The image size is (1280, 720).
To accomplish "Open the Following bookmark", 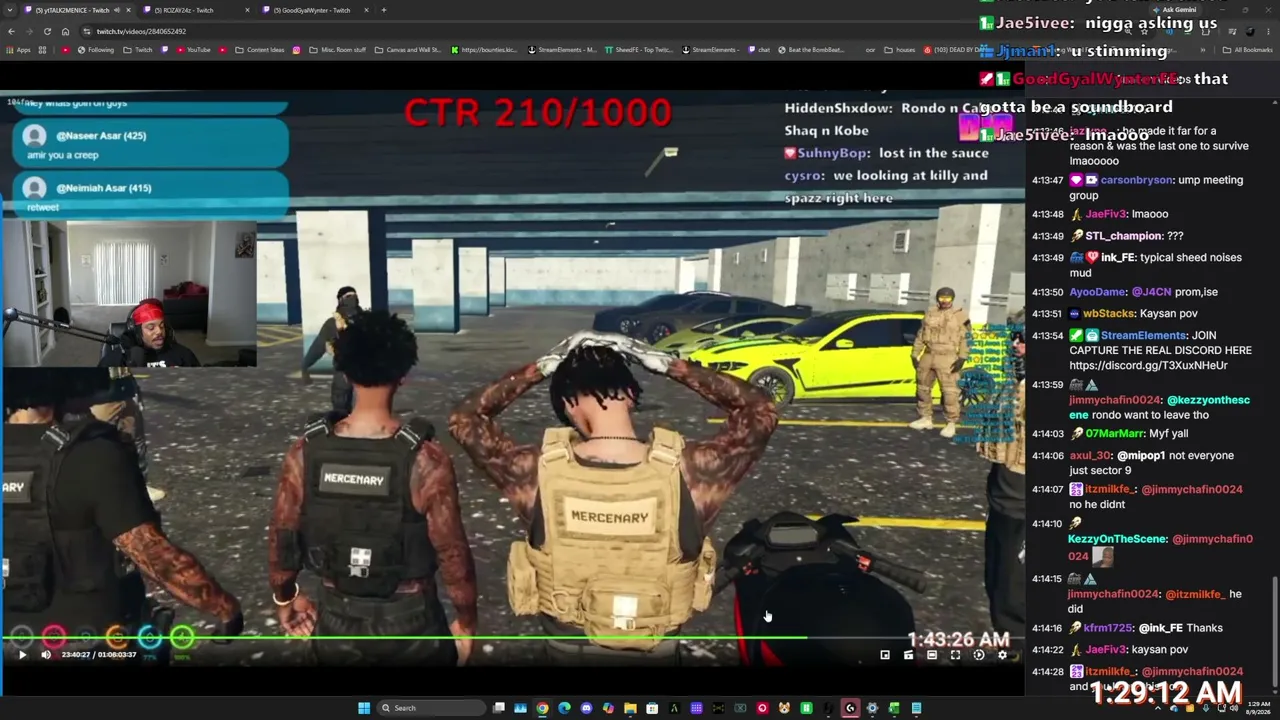I will tap(95, 50).
